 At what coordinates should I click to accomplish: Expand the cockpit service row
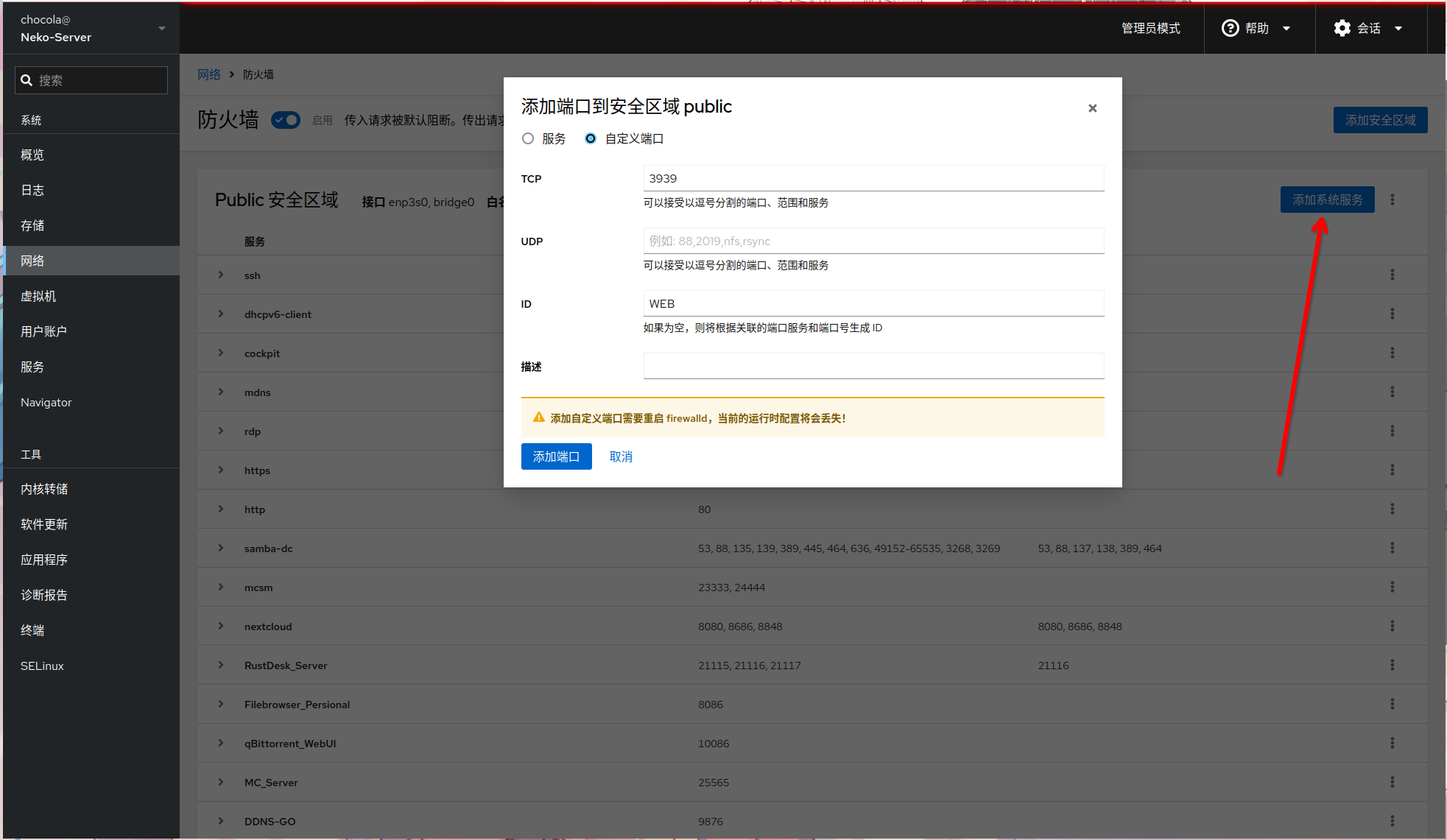pos(220,353)
